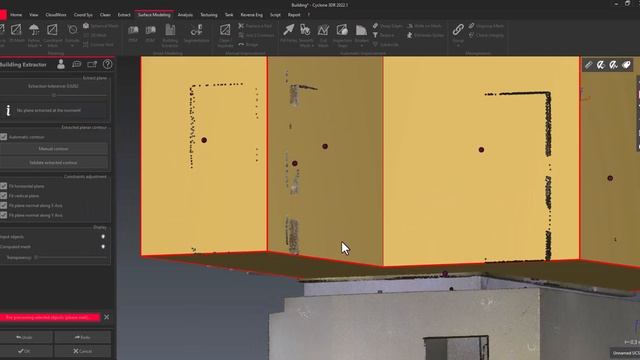640x360 pixels.
Task: Select the Segmentation tool in ribbon
Action: tap(196, 33)
